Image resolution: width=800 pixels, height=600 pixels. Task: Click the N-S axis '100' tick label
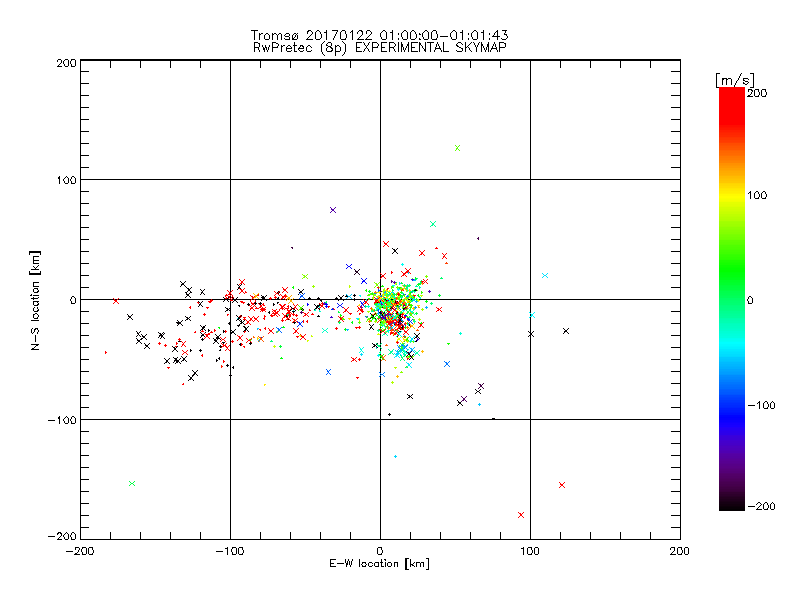click(x=66, y=181)
